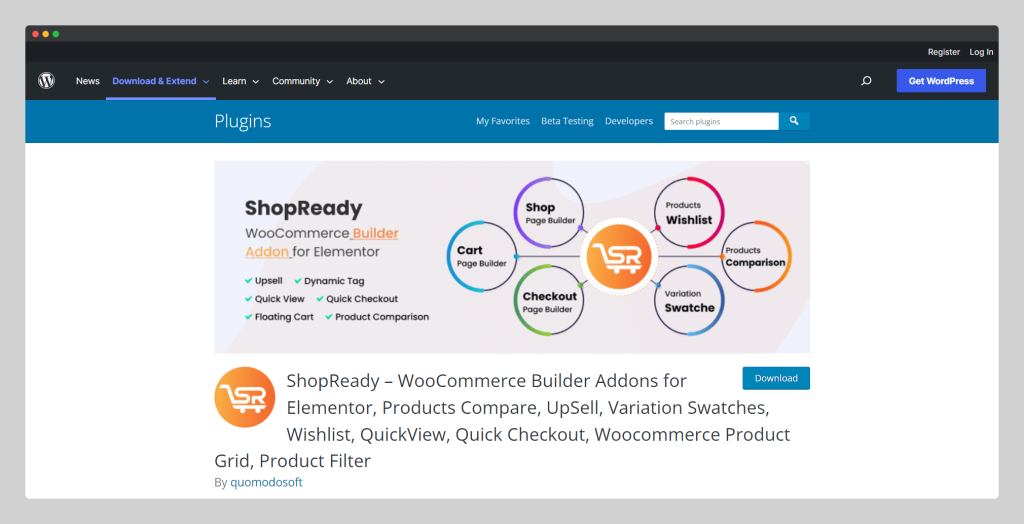
Task: Open the Beta Testing page
Action: [x=567, y=121]
